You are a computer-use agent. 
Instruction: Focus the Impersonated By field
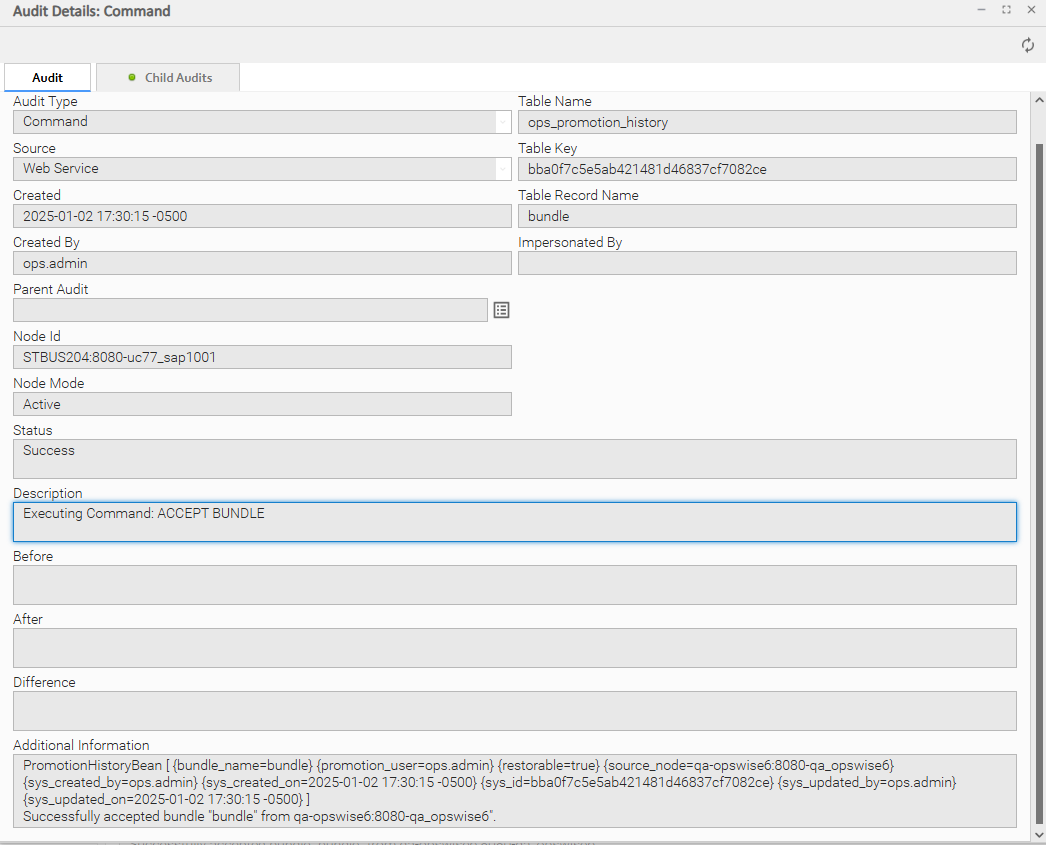pos(766,263)
